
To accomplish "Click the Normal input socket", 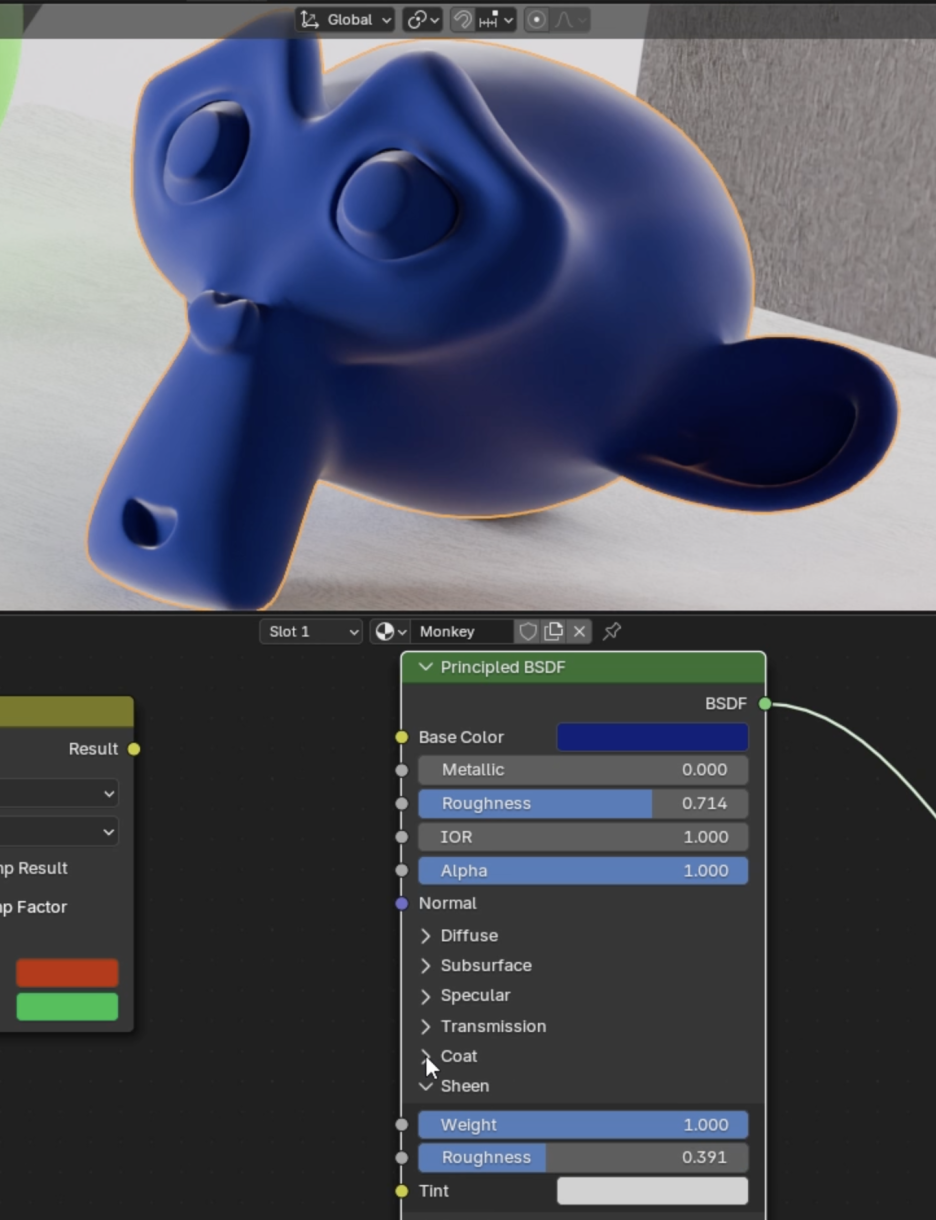I will (x=402, y=903).
